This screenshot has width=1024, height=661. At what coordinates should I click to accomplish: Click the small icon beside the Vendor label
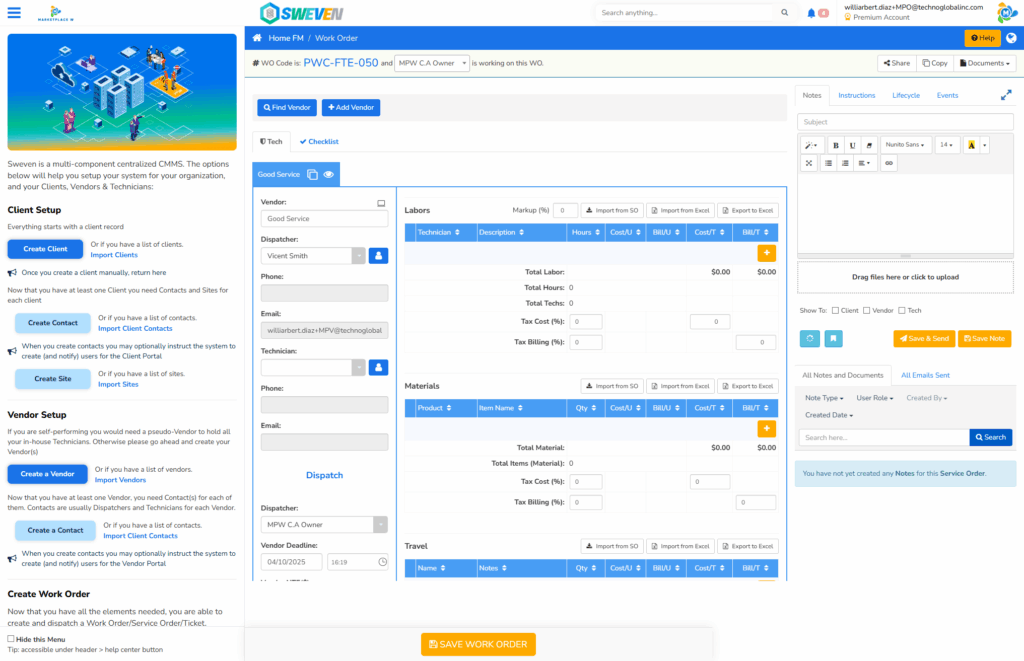tap(381, 203)
